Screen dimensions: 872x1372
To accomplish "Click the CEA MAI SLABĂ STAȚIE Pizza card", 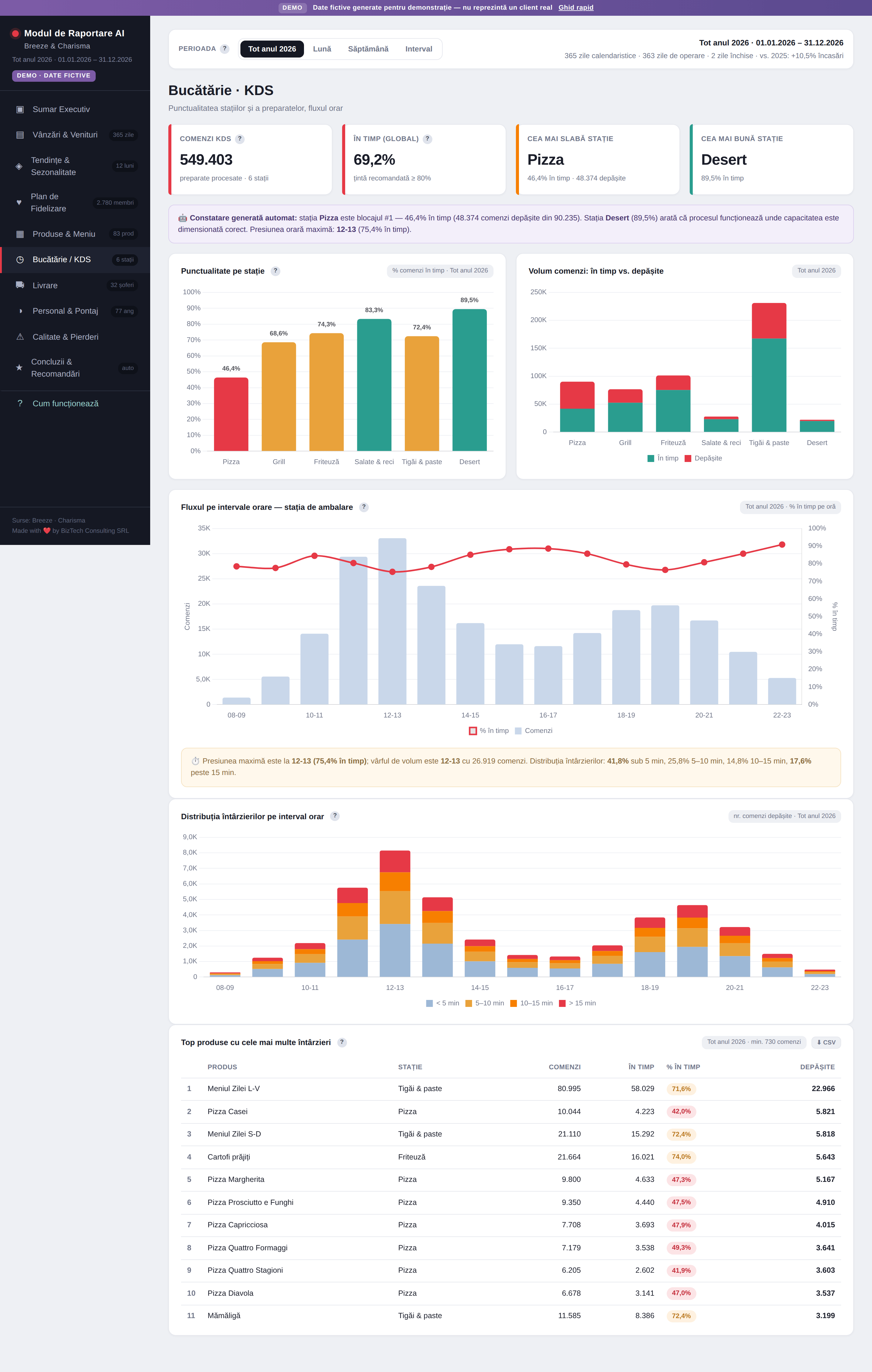I will click(597, 160).
